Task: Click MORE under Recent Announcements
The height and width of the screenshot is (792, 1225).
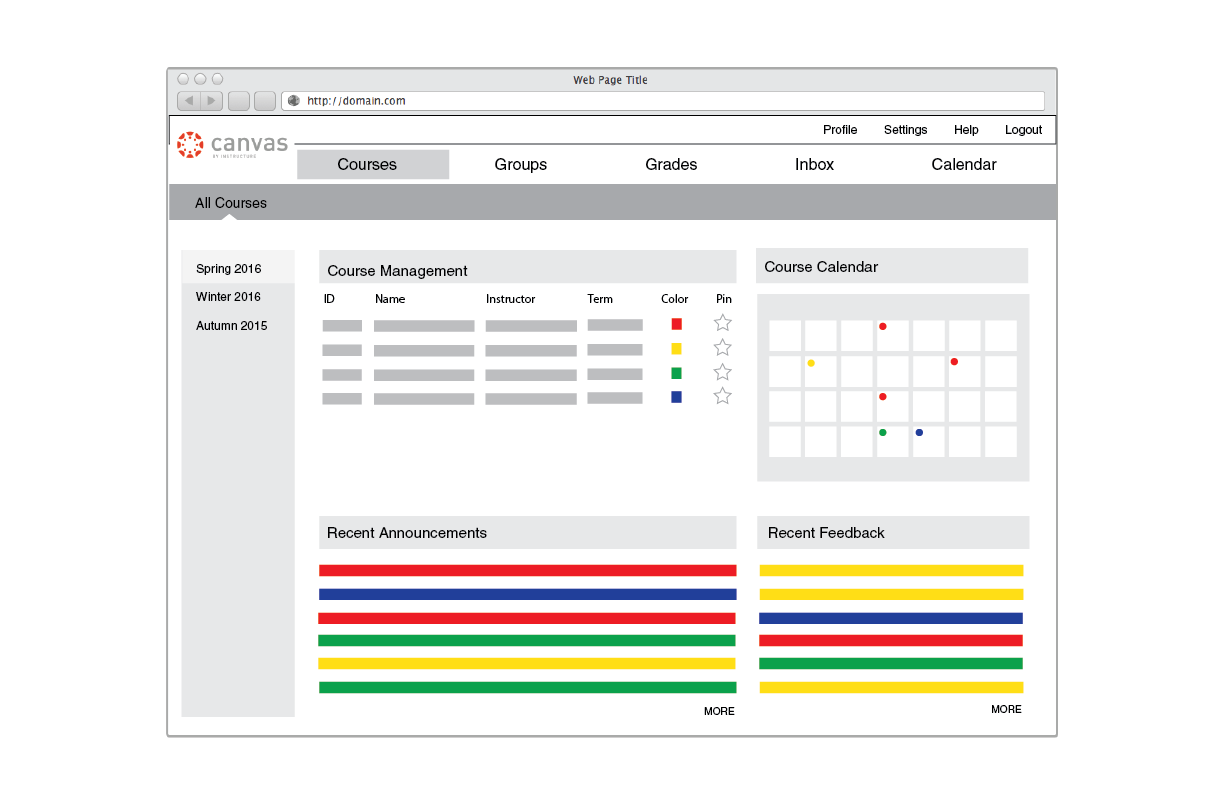Action: coord(719,711)
